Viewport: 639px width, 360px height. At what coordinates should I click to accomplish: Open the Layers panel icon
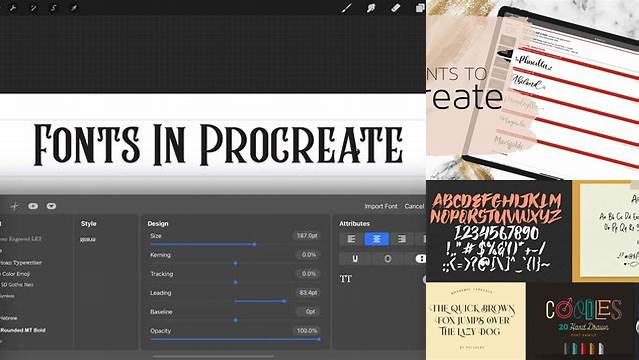point(420,8)
